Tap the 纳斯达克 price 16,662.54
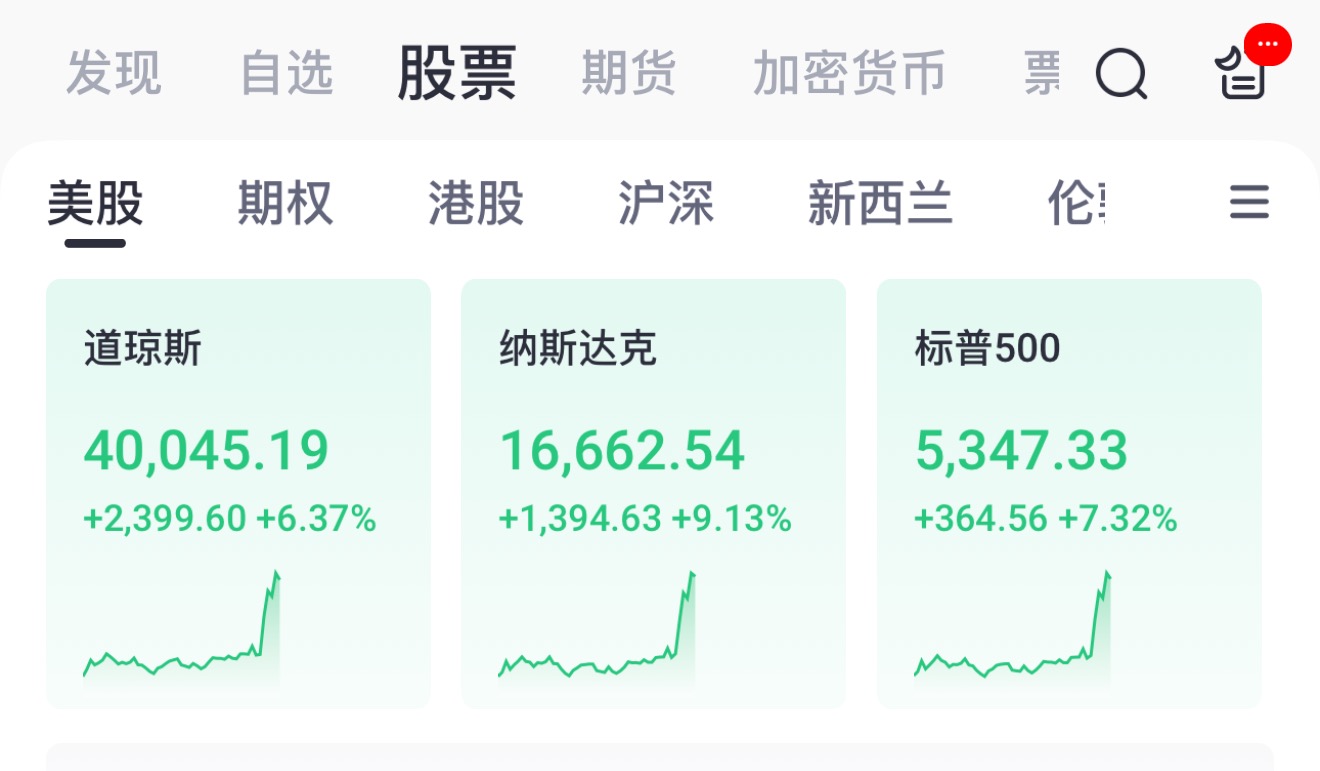 [622, 450]
